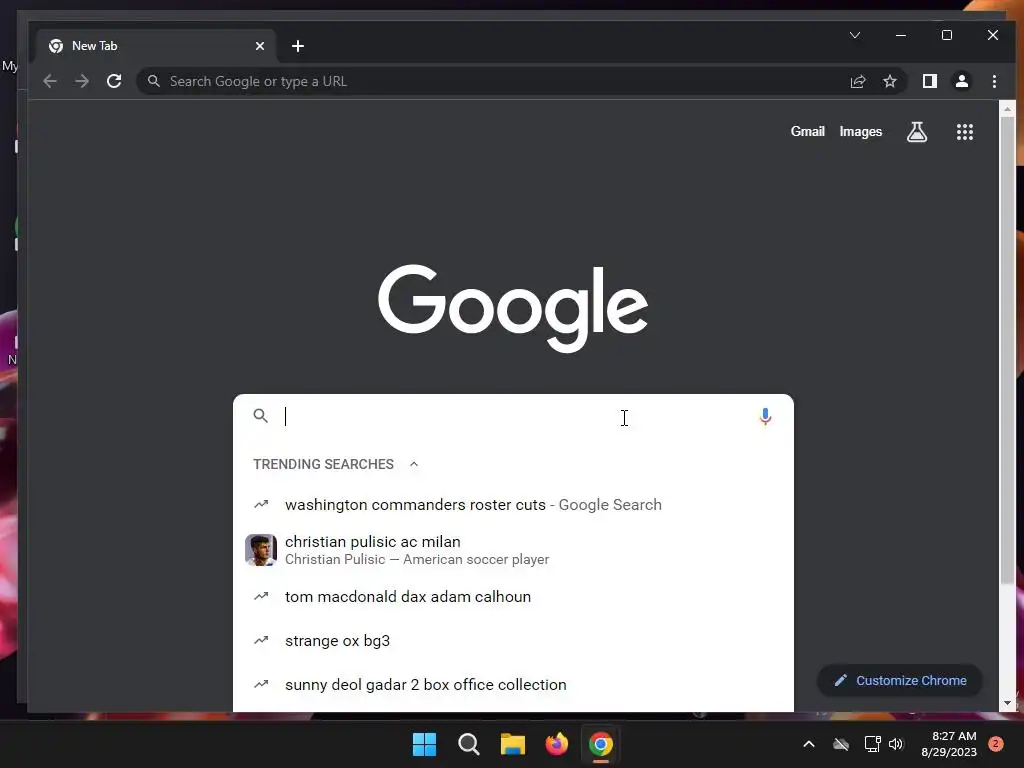Viewport: 1024px width, 768px height.
Task: Select 'strange ox bg3' trending search
Action: click(513, 641)
